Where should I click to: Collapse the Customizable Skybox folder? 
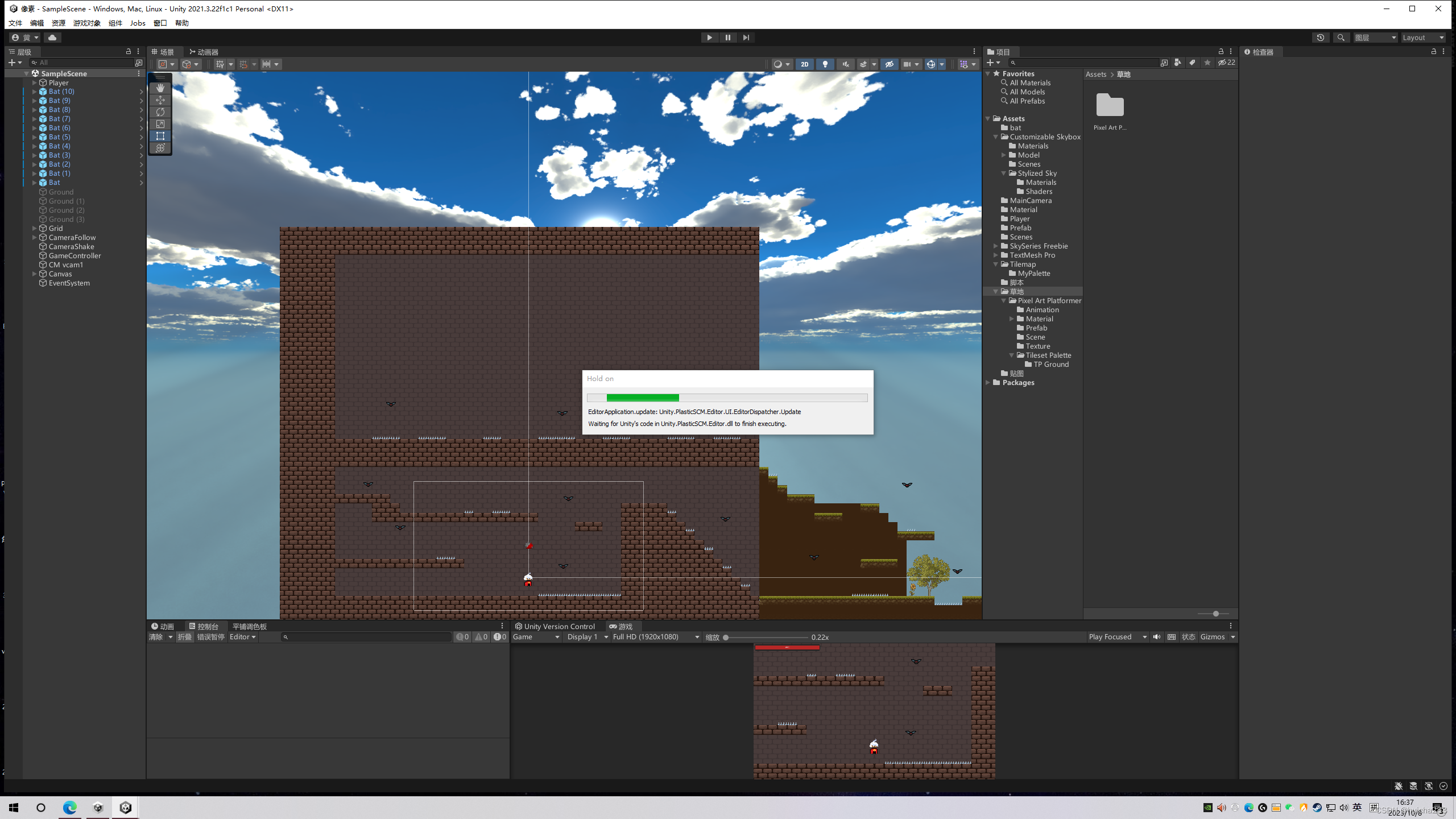996,136
